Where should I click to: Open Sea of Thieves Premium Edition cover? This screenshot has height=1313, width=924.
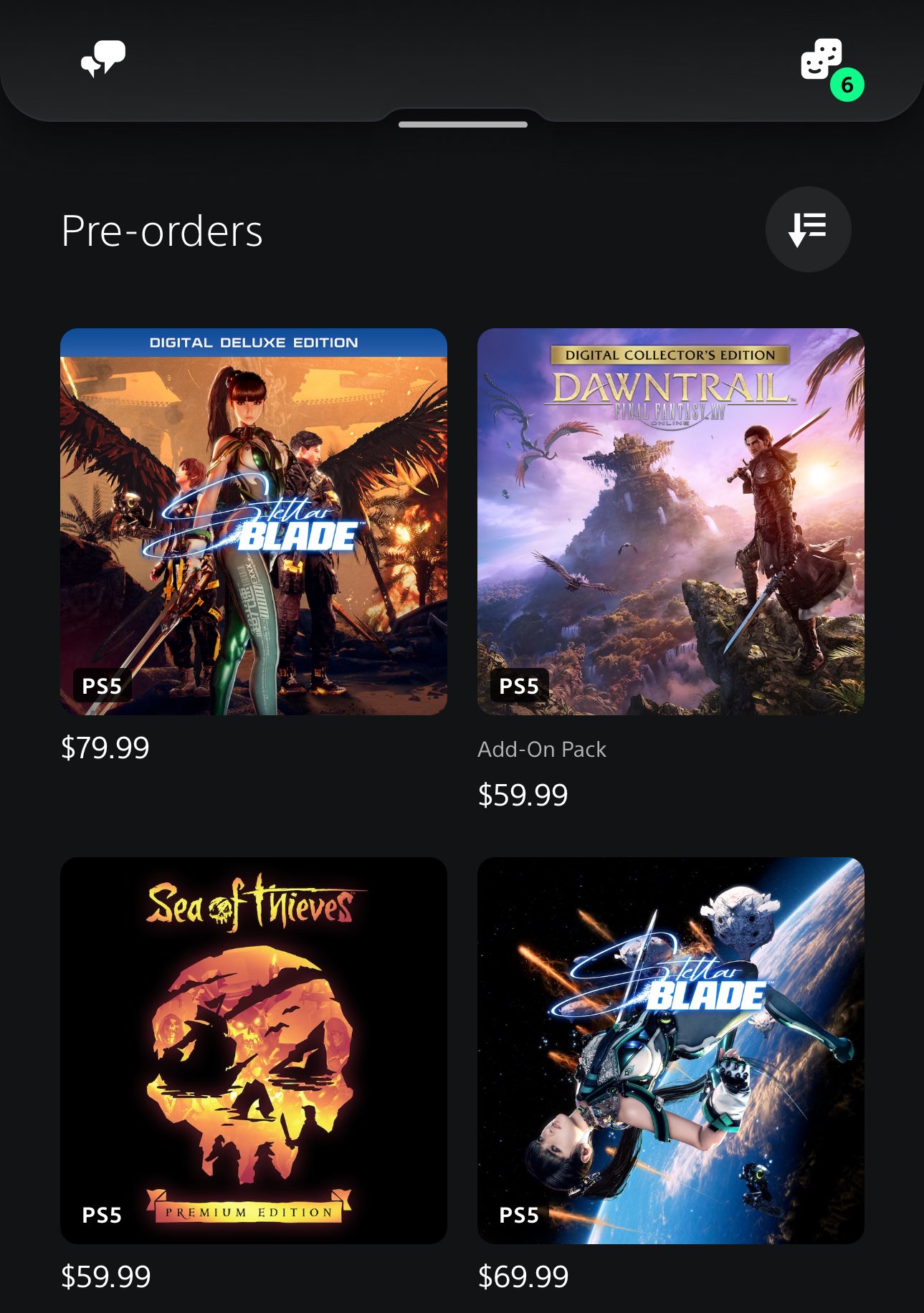254,1051
